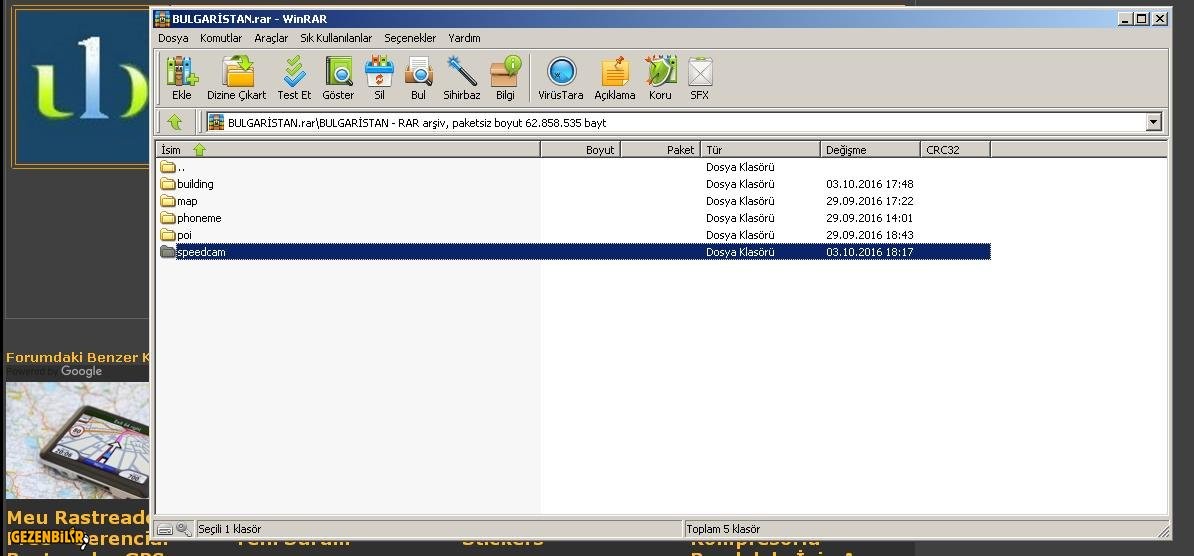1194x556 pixels.
Task: Click the phoneme folder icon
Action: 168,218
